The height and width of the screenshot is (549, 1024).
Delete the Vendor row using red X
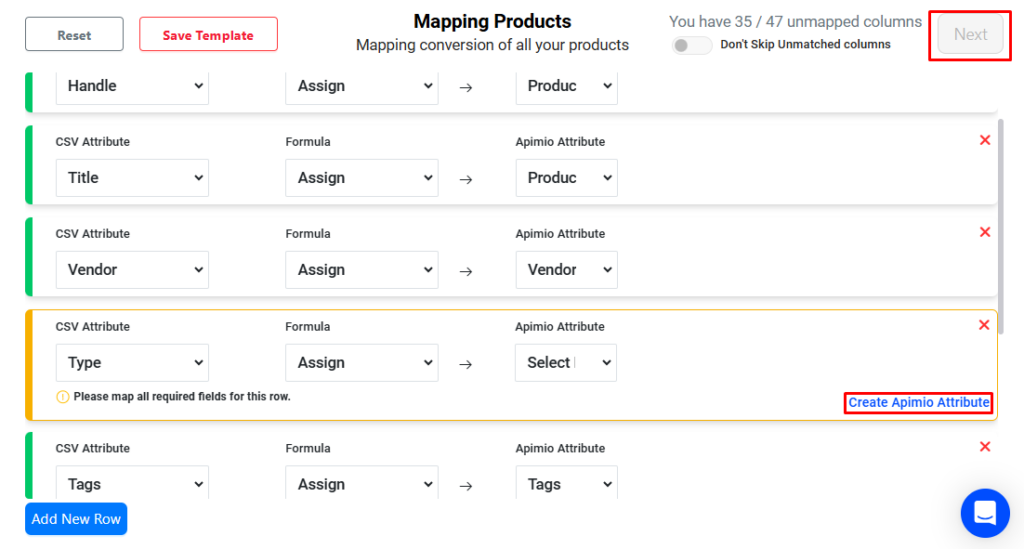pos(984,232)
